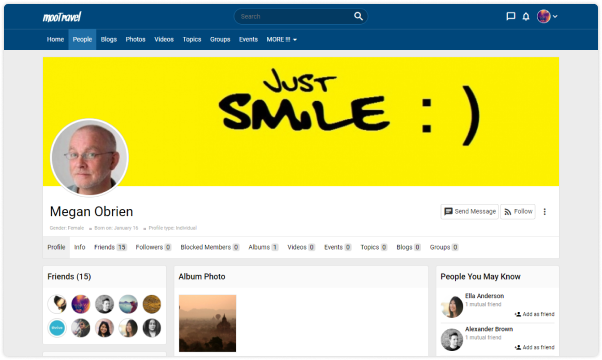This screenshot has height=360, width=602.
Task: Click the teal 'thrive' friend avatar
Action: click(57, 328)
